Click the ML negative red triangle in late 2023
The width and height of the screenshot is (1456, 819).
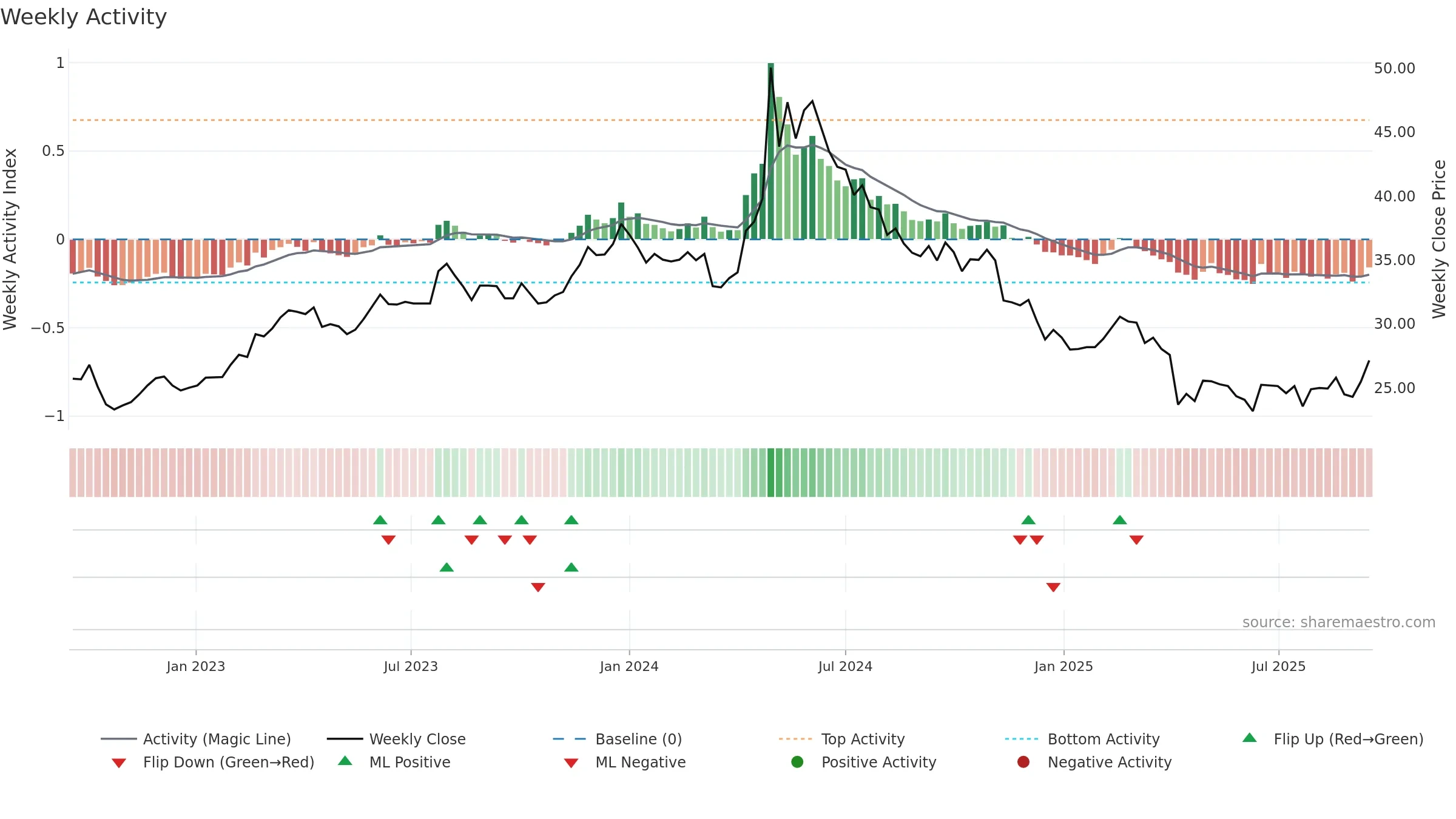click(x=538, y=587)
